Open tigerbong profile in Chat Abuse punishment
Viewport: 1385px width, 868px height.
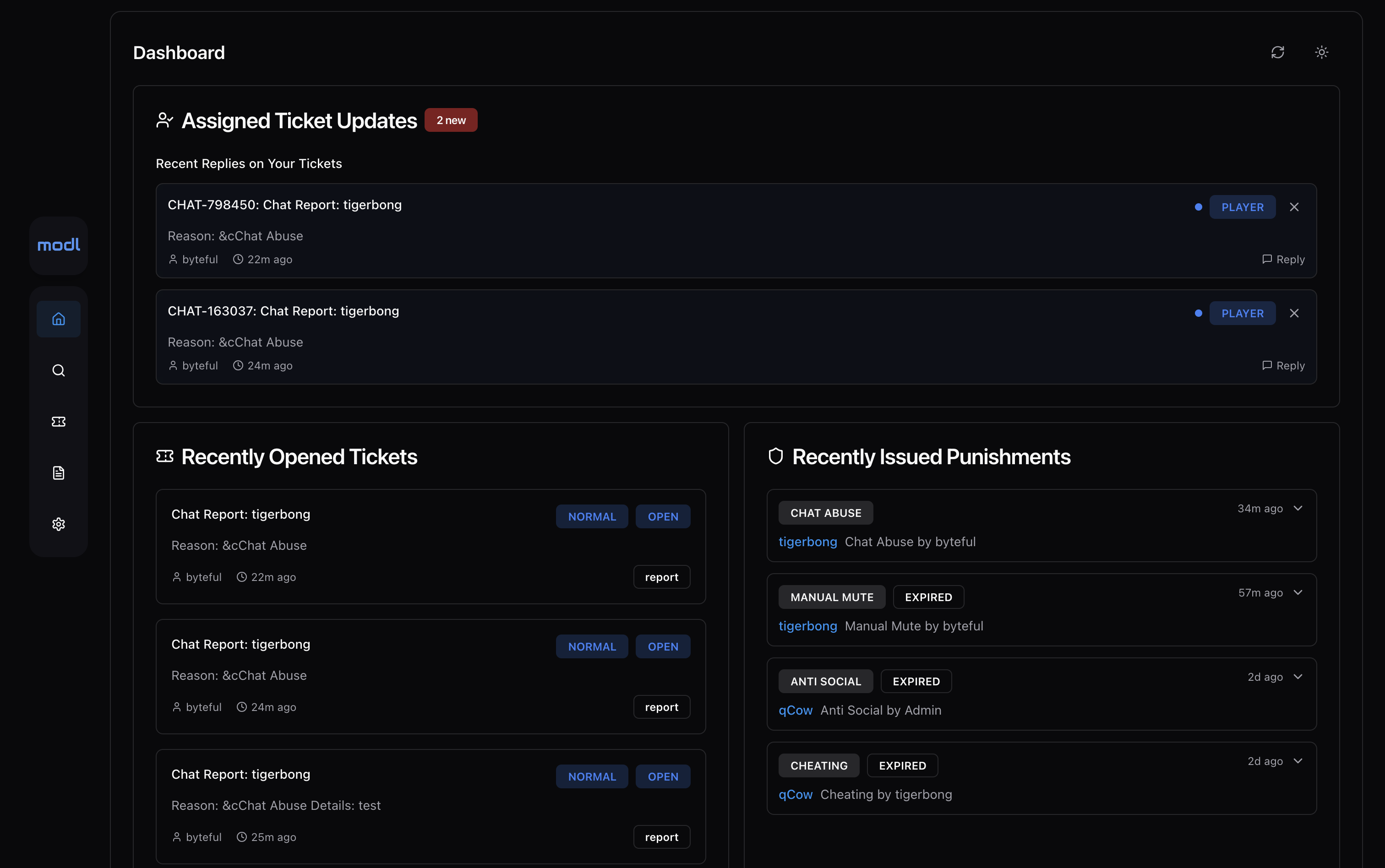(807, 542)
